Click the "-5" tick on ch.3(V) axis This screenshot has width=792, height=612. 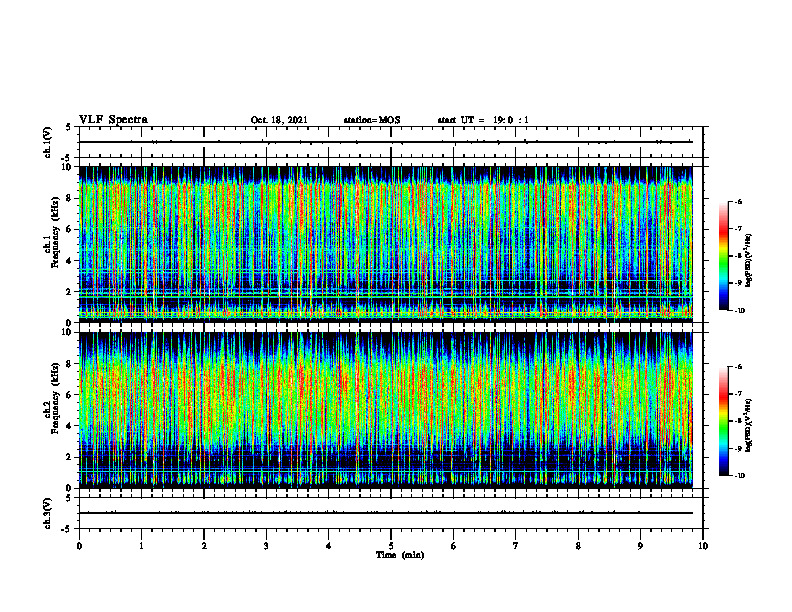pos(67,529)
